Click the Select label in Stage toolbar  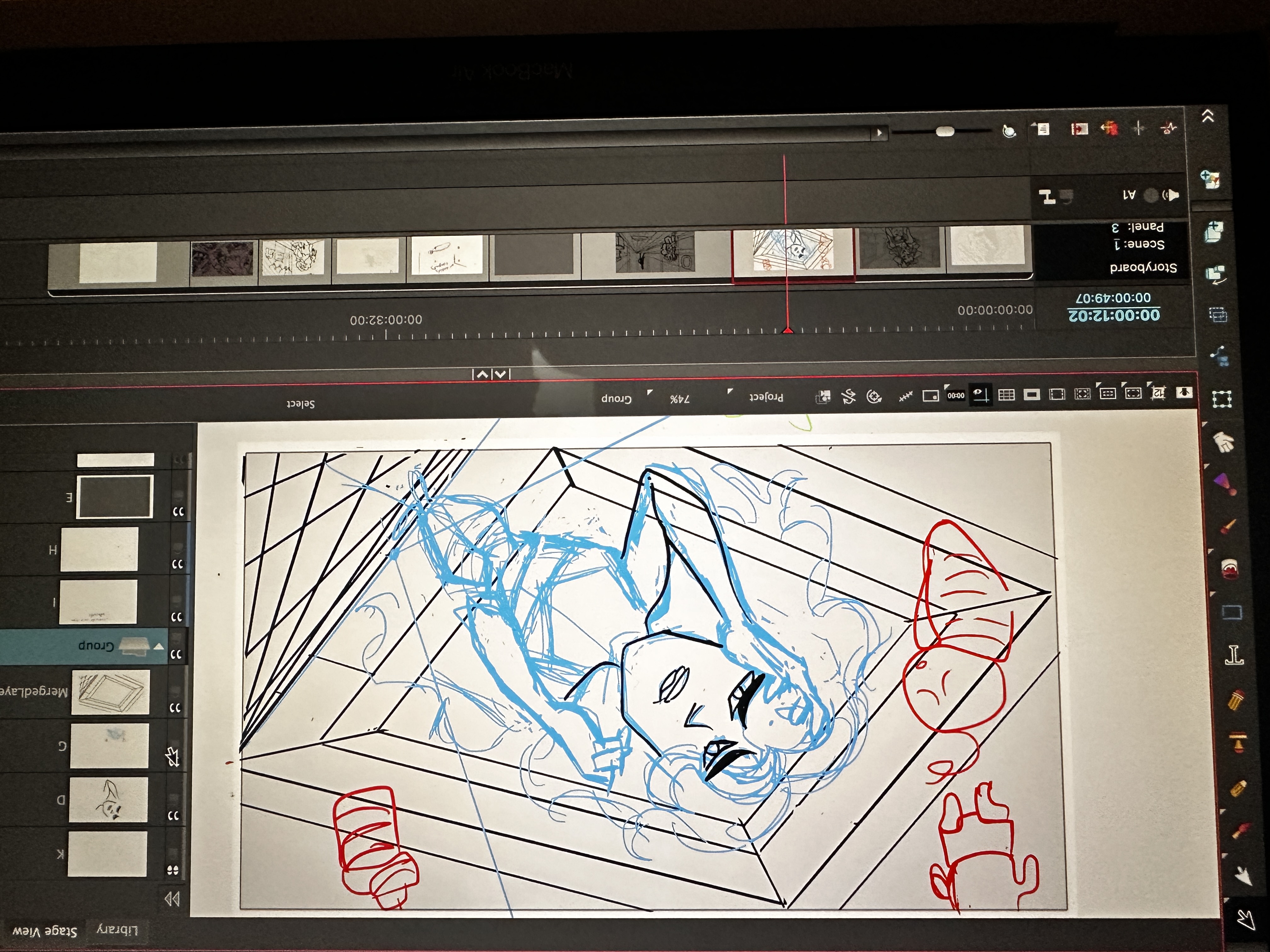(x=300, y=404)
